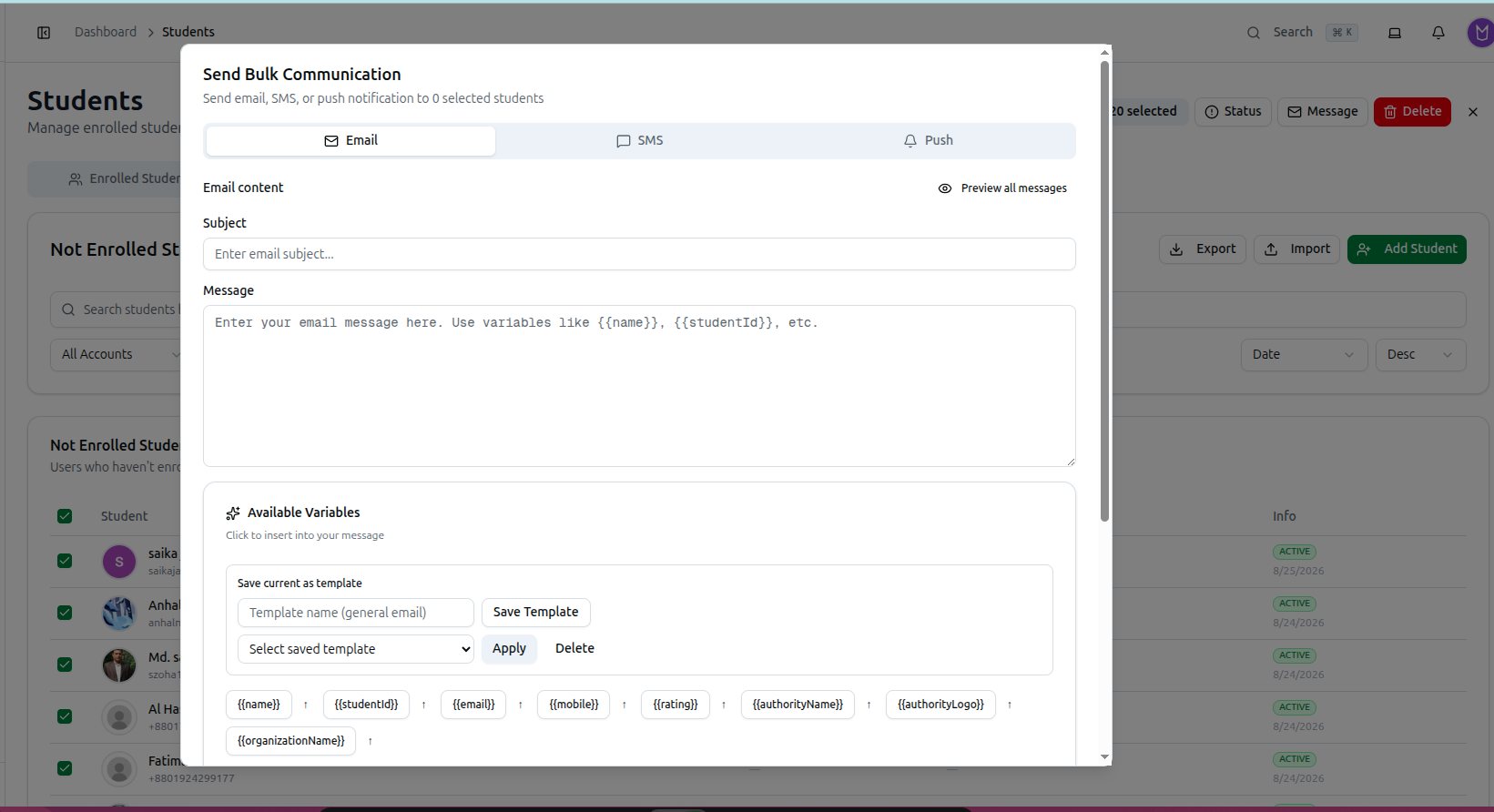This screenshot has width=1494, height=812.
Task: Insert the {{mobile}} variable
Action: tap(574, 705)
